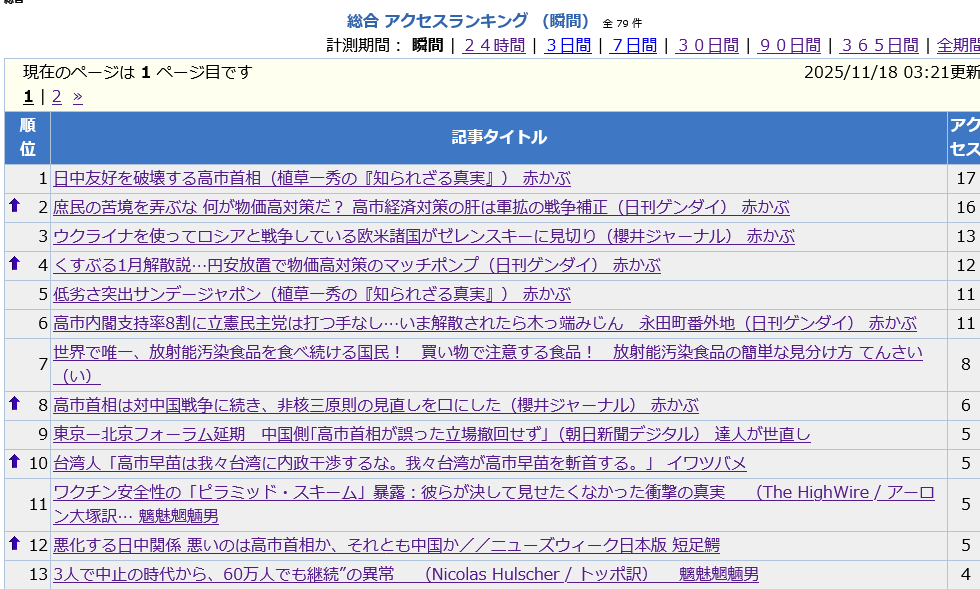Screen dimensions: 980x589
Task: Click the rank-up arrow beside rank 2
Action: tap(14, 205)
